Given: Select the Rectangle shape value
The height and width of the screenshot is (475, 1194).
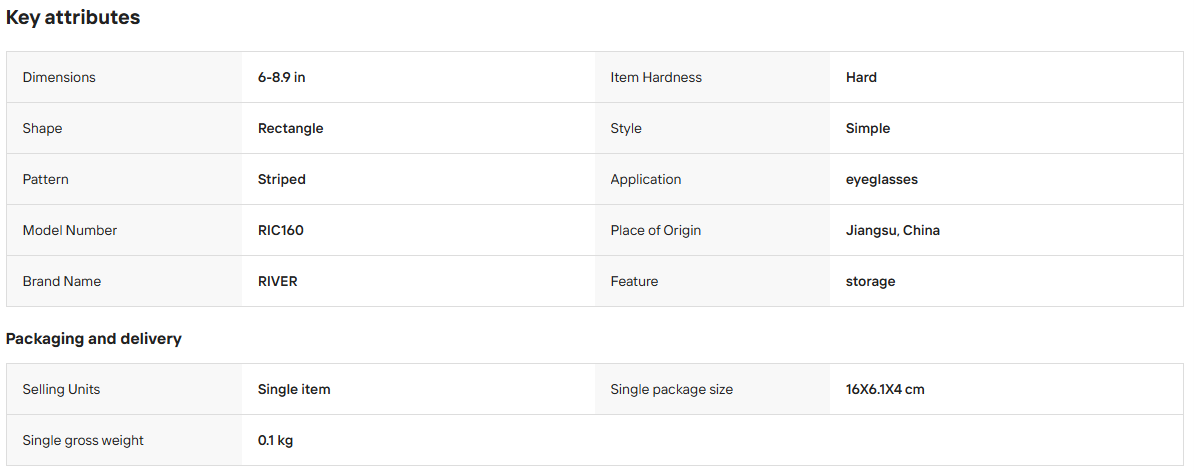Looking at the screenshot, I should 291,128.
